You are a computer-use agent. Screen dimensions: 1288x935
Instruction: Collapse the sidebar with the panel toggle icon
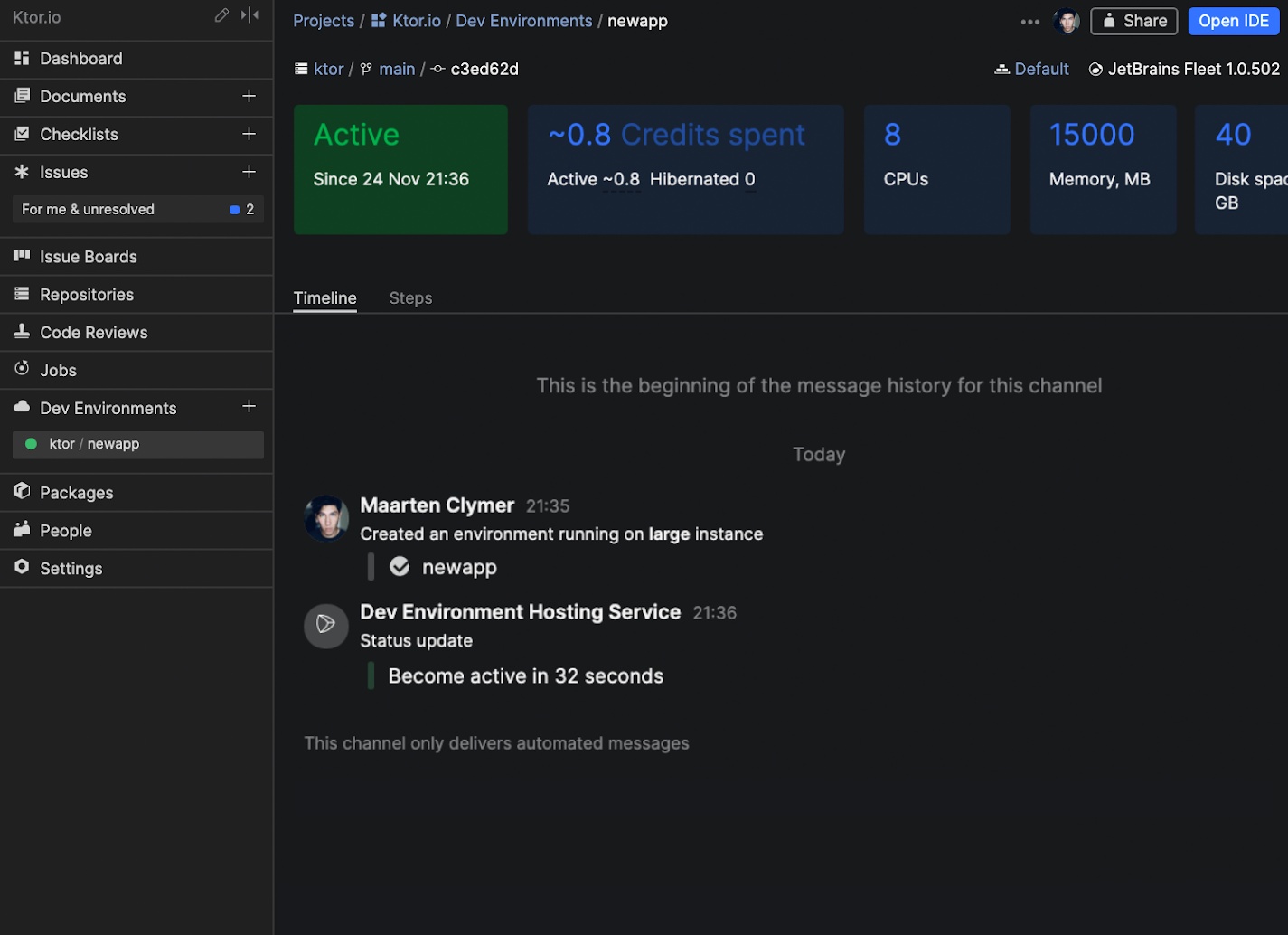[250, 15]
